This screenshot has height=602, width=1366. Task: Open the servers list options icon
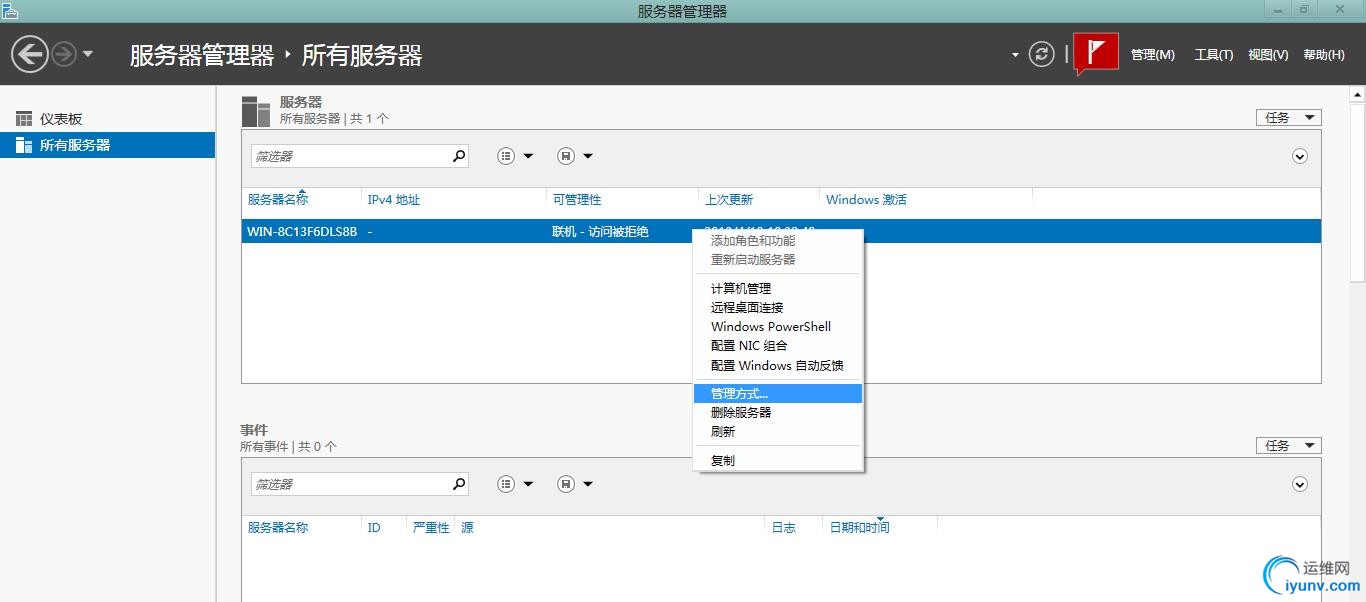[x=506, y=156]
